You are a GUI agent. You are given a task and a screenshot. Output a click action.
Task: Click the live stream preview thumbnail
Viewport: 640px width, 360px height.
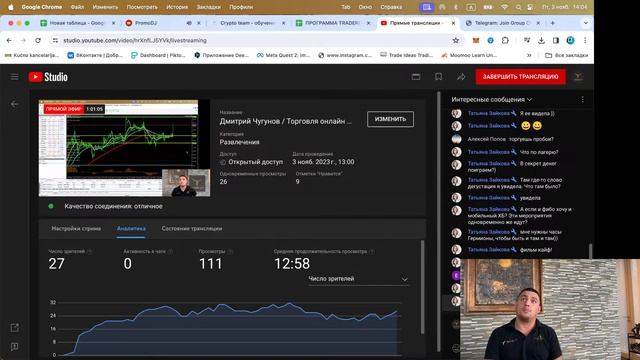[x=124, y=148]
